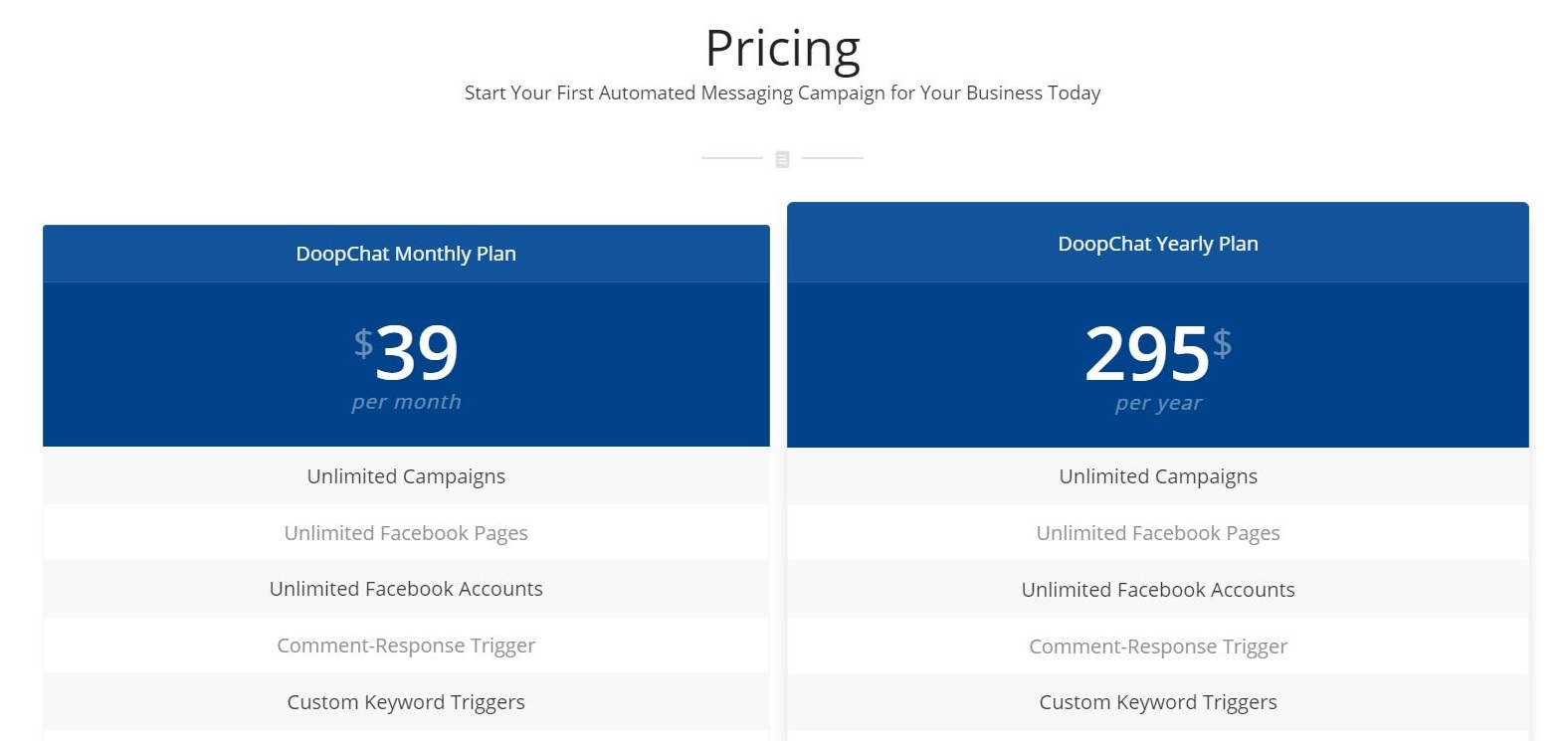Select the DoopChat Monthly Plan header
This screenshot has height=741, width=1568.
[406, 254]
